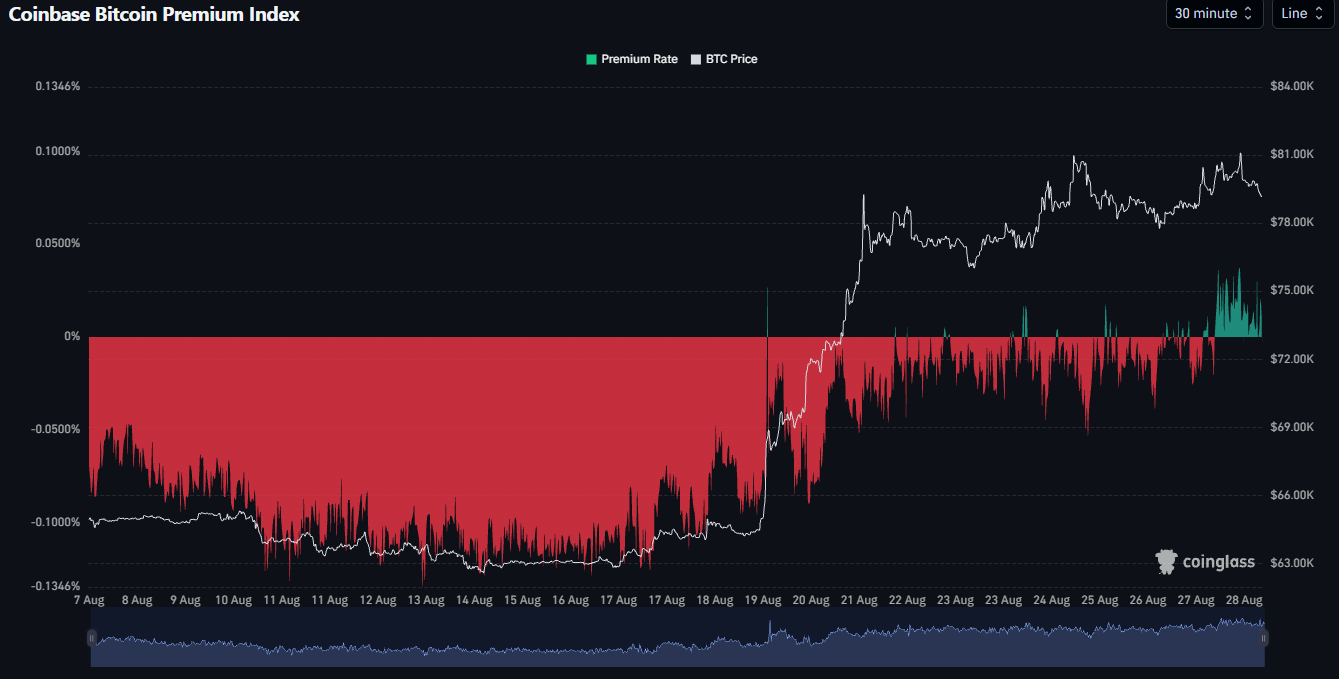Toggle the BTC Price legend series
Image resolution: width=1339 pixels, height=679 pixels.
[724, 59]
